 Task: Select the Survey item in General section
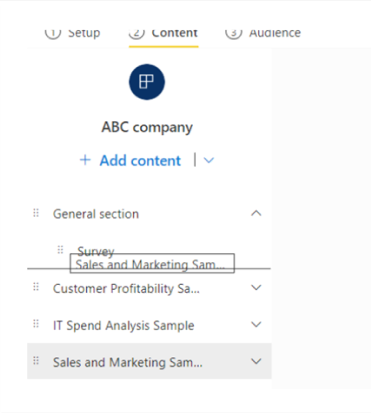(96, 251)
